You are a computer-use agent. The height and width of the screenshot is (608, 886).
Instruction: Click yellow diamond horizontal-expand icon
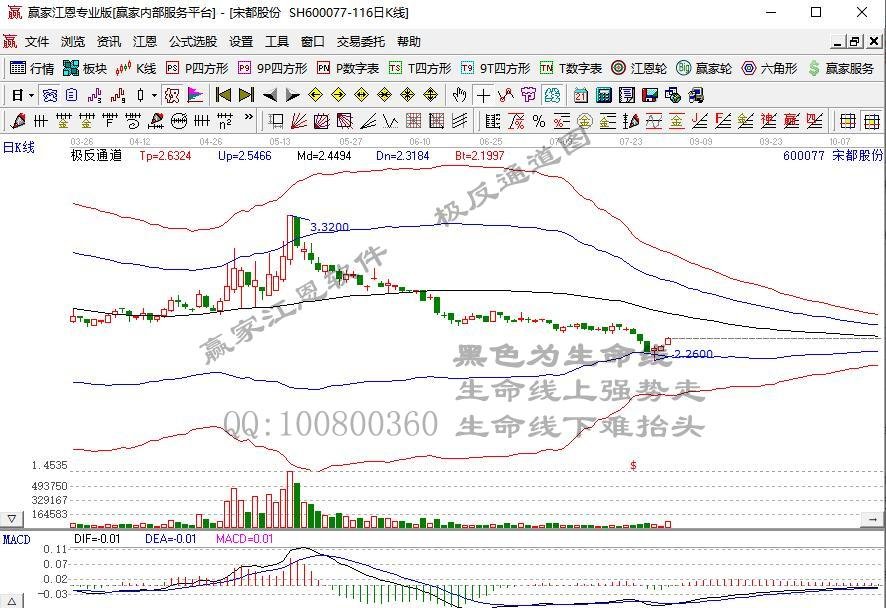[362, 95]
